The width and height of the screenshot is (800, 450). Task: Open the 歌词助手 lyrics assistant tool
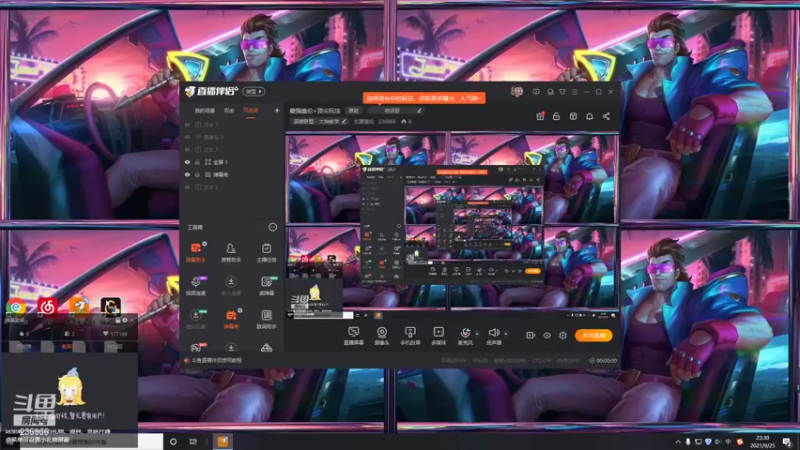pos(266,318)
